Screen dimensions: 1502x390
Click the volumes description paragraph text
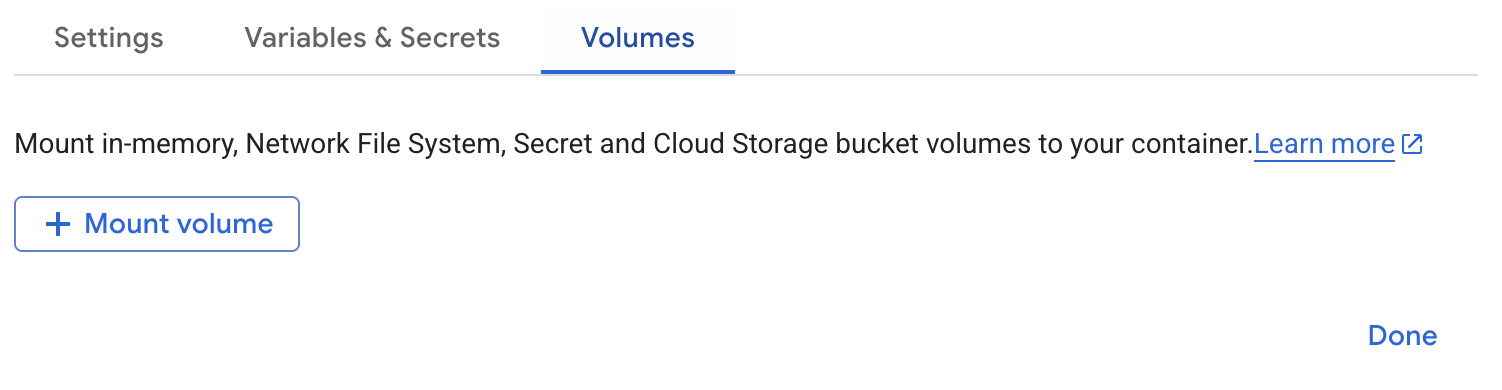point(634,145)
